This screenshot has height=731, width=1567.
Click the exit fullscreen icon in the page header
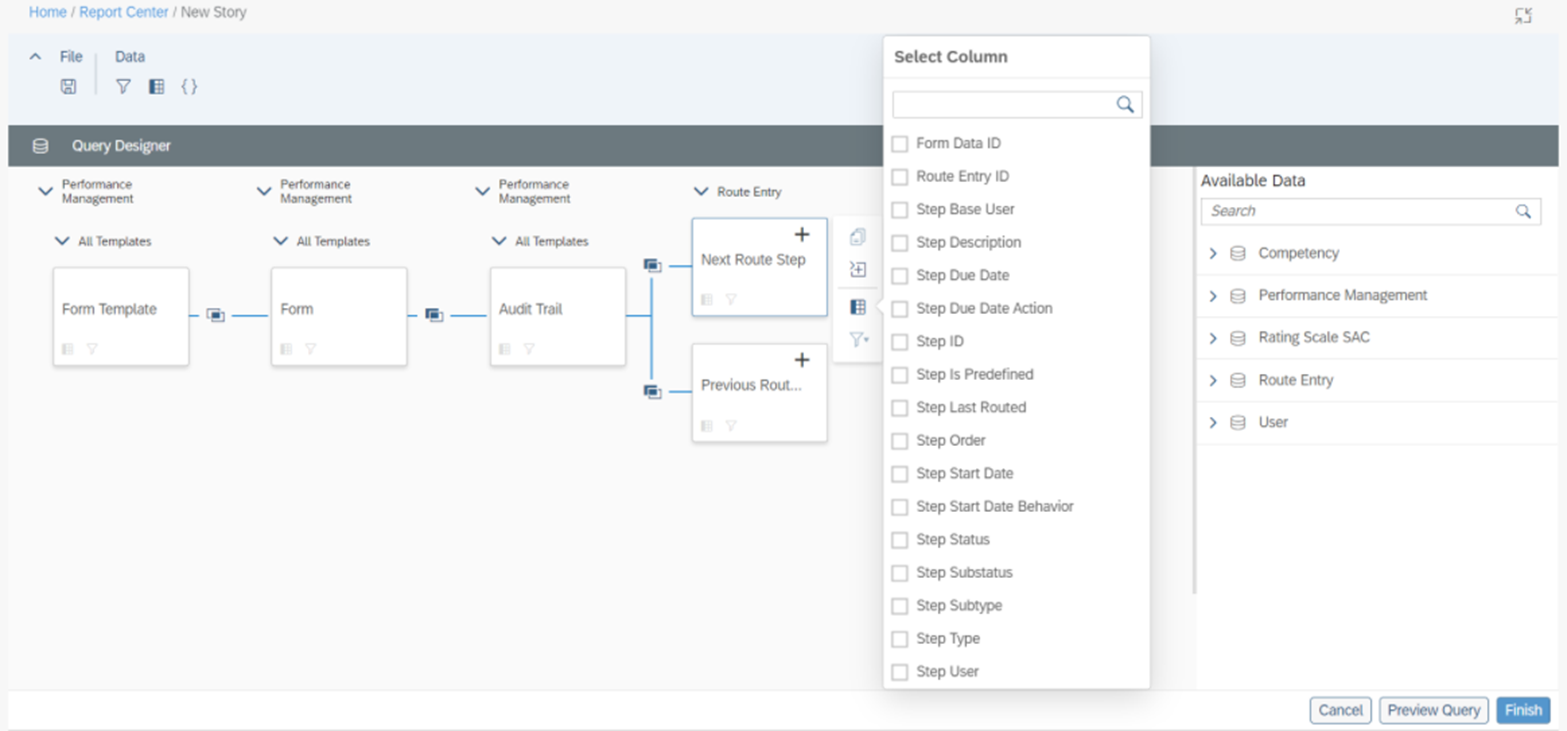(1523, 15)
